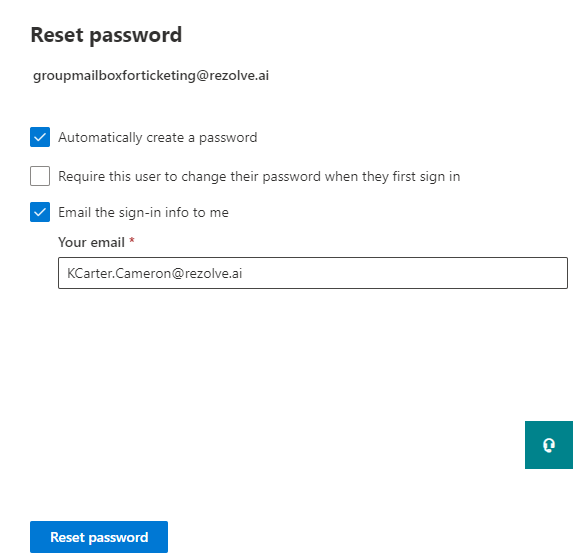This screenshot has width=580, height=560.
Task: Uncheck Email the sign-in info to me
Action: pyautogui.click(x=40, y=212)
